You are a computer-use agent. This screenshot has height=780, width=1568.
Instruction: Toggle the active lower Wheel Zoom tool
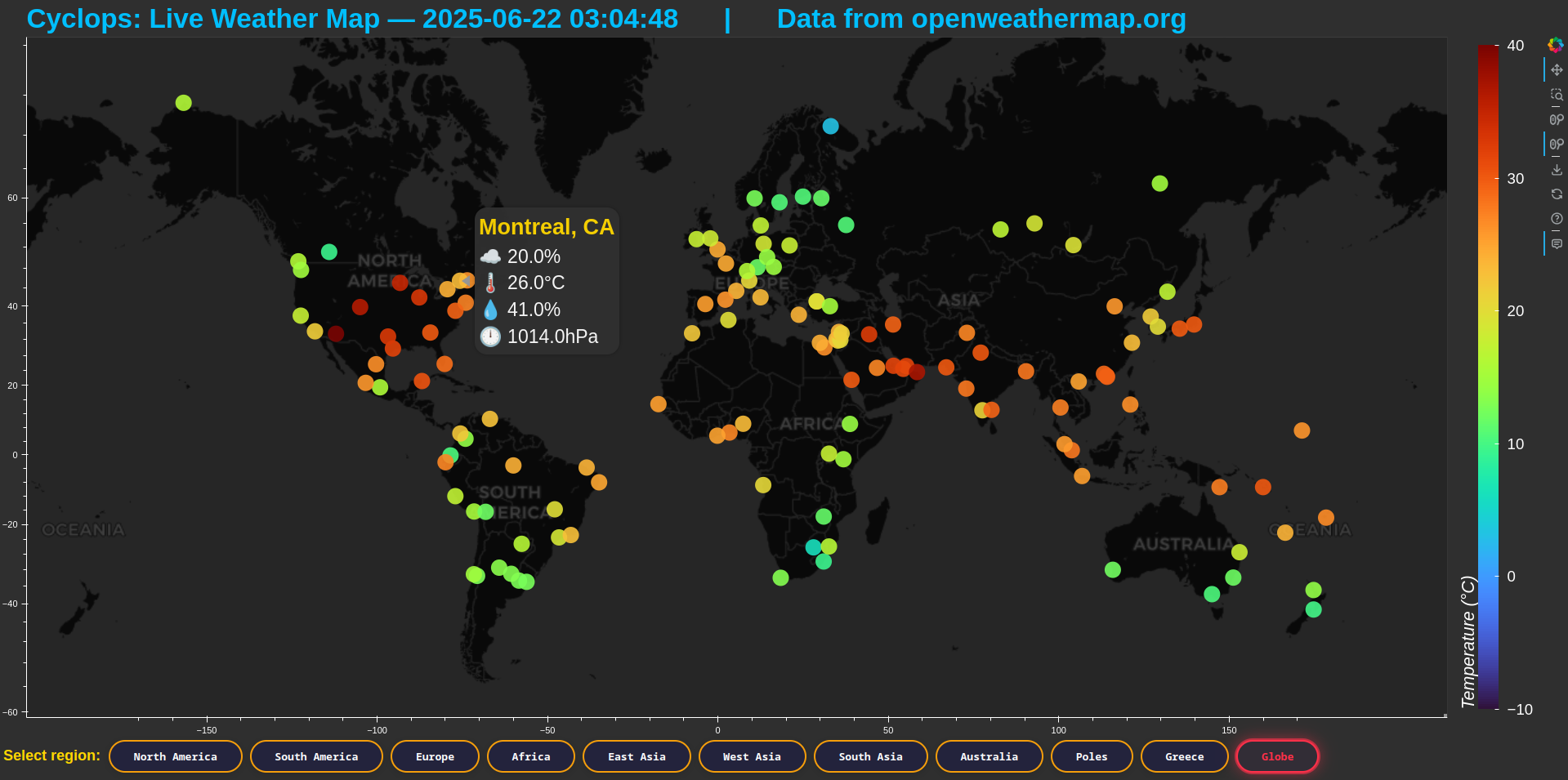1557,145
